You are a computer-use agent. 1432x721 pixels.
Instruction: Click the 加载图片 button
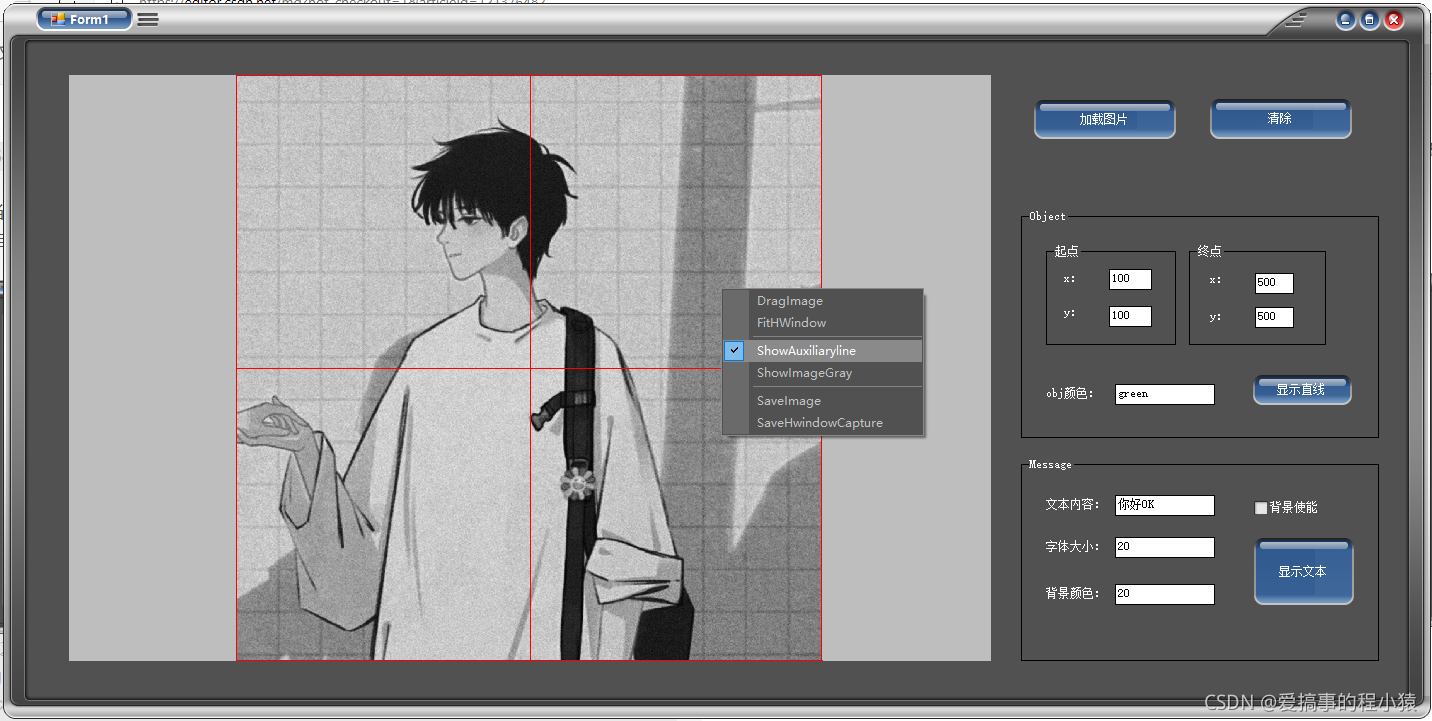(1104, 119)
